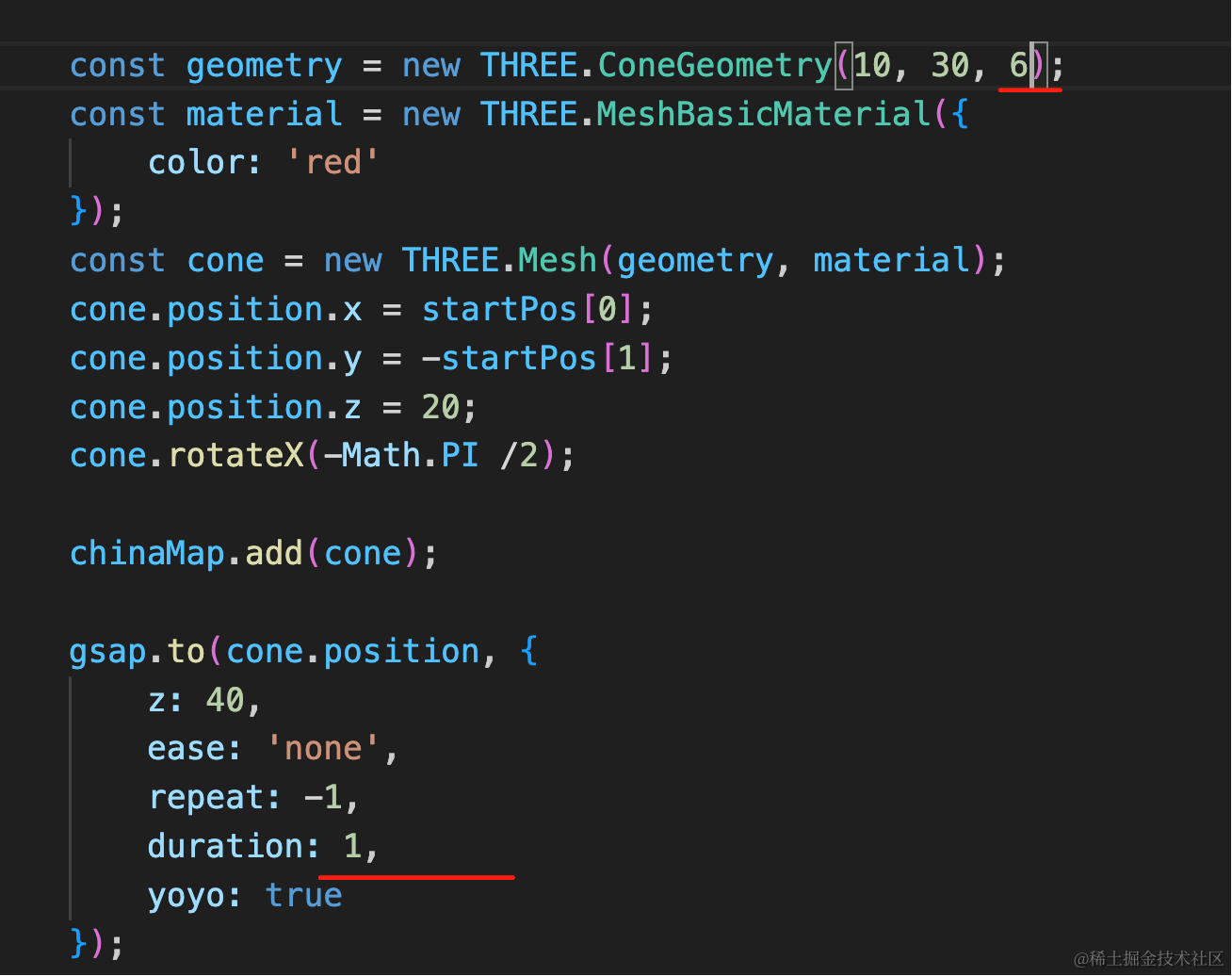Click the rotateX method call
This screenshot has height=976, width=1232.
(235, 455)
